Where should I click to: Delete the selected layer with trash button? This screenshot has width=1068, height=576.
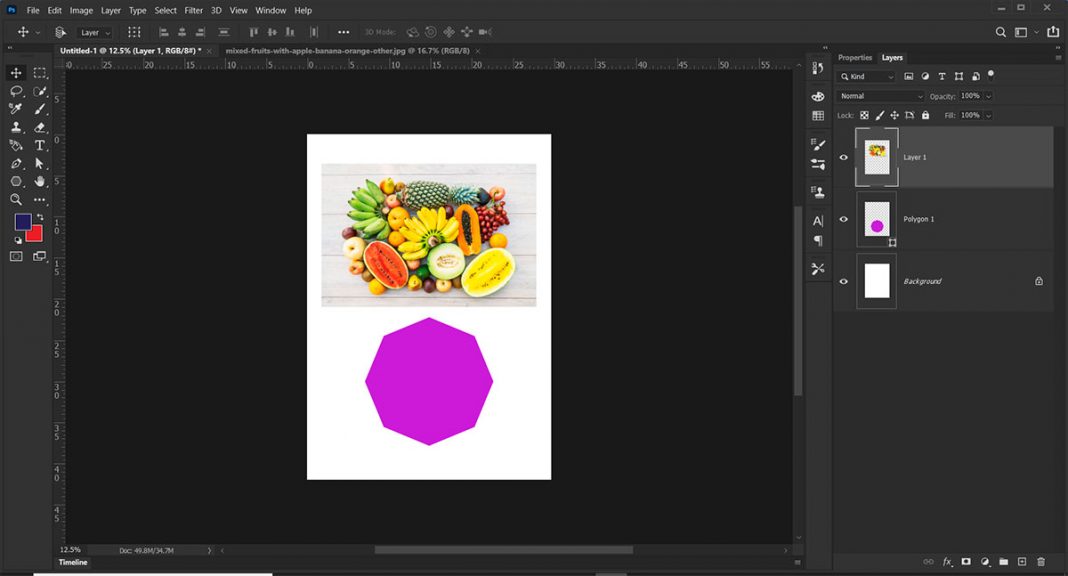pyautogui.click(x=1041, y=561)
